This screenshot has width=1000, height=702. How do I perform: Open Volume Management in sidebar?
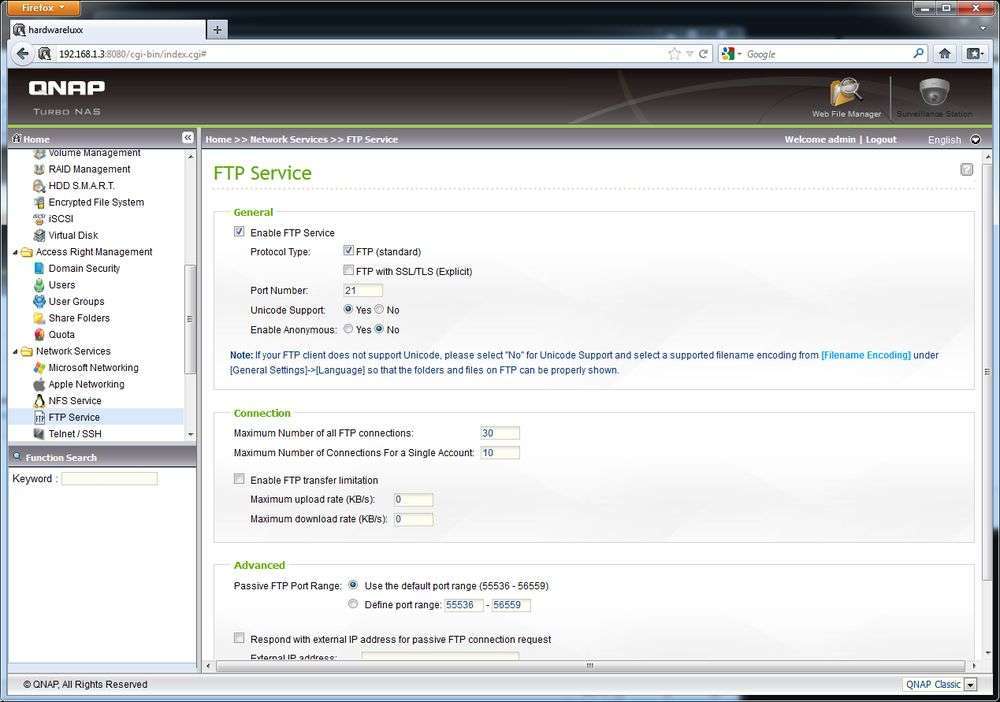94,153
